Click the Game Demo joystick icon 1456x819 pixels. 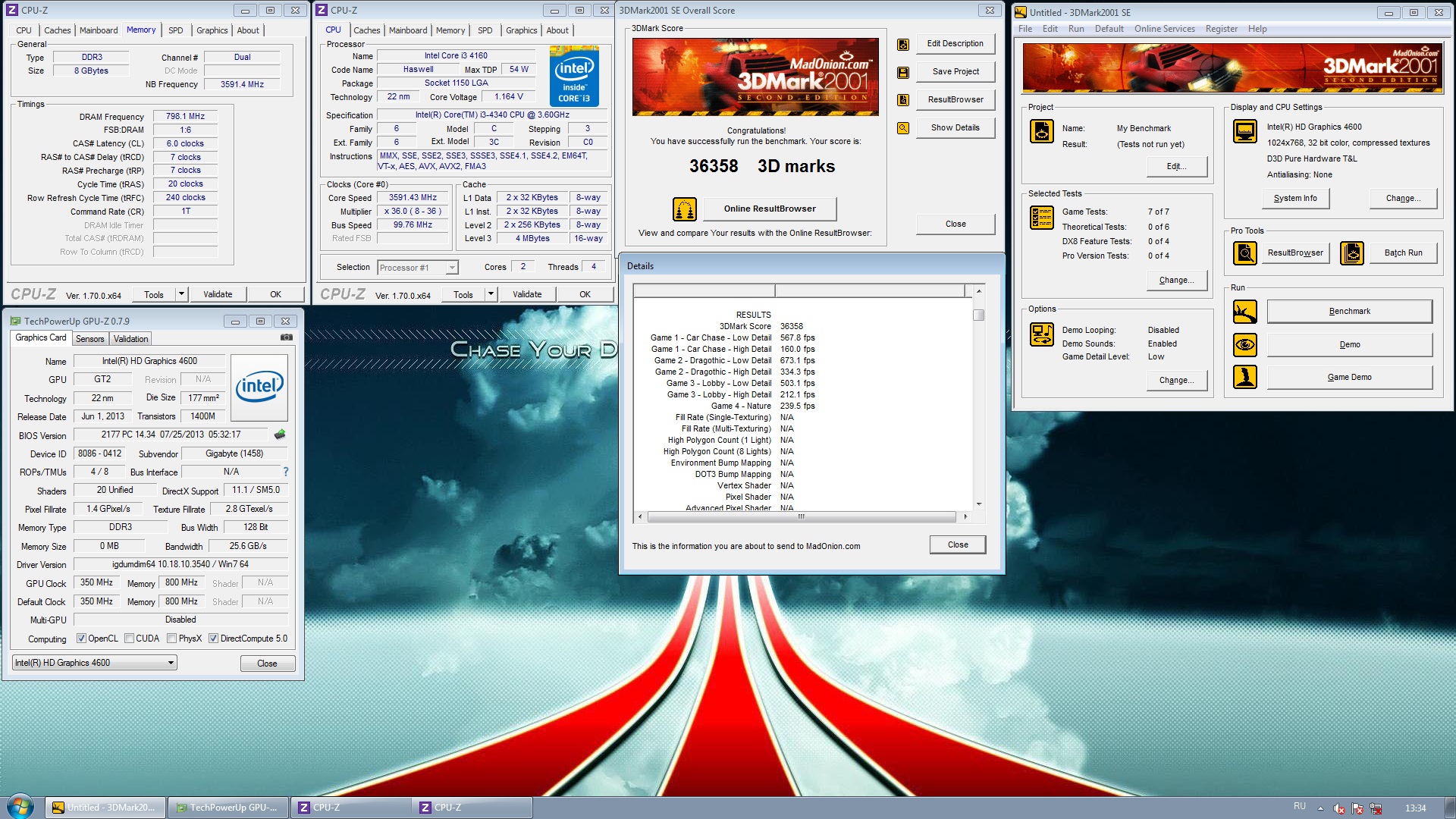1245,377
